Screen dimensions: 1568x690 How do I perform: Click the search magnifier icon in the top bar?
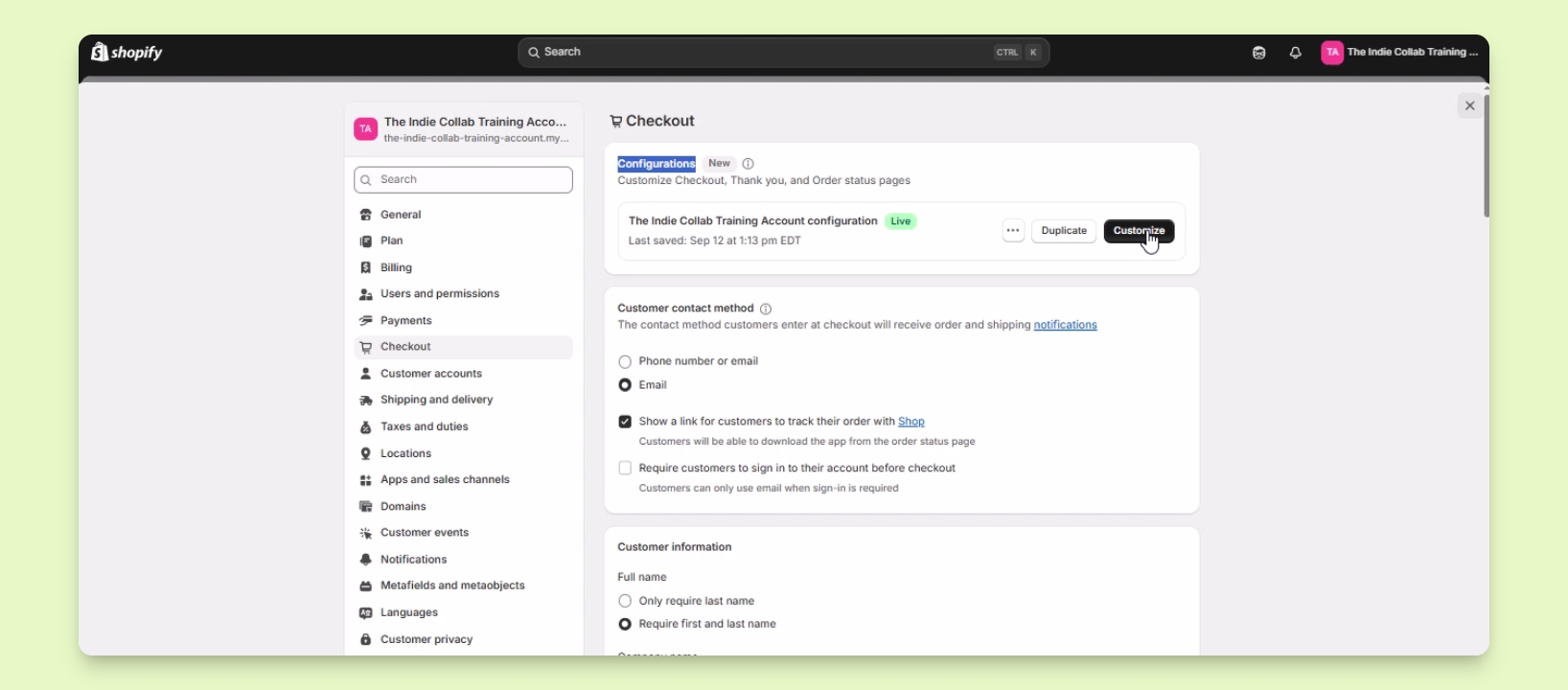point(533,53)
